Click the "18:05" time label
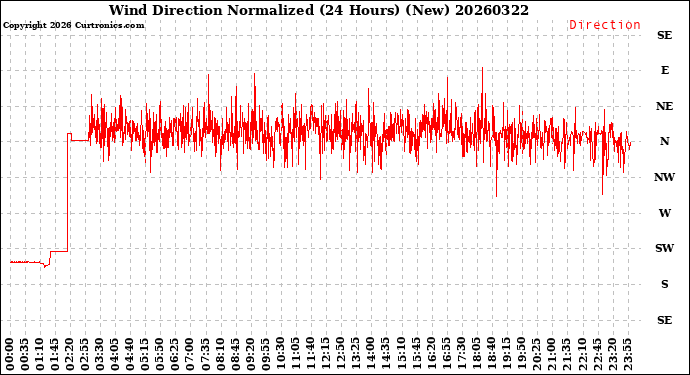The image size is (690, 375). pyautogui.click(x=477, y=354)
